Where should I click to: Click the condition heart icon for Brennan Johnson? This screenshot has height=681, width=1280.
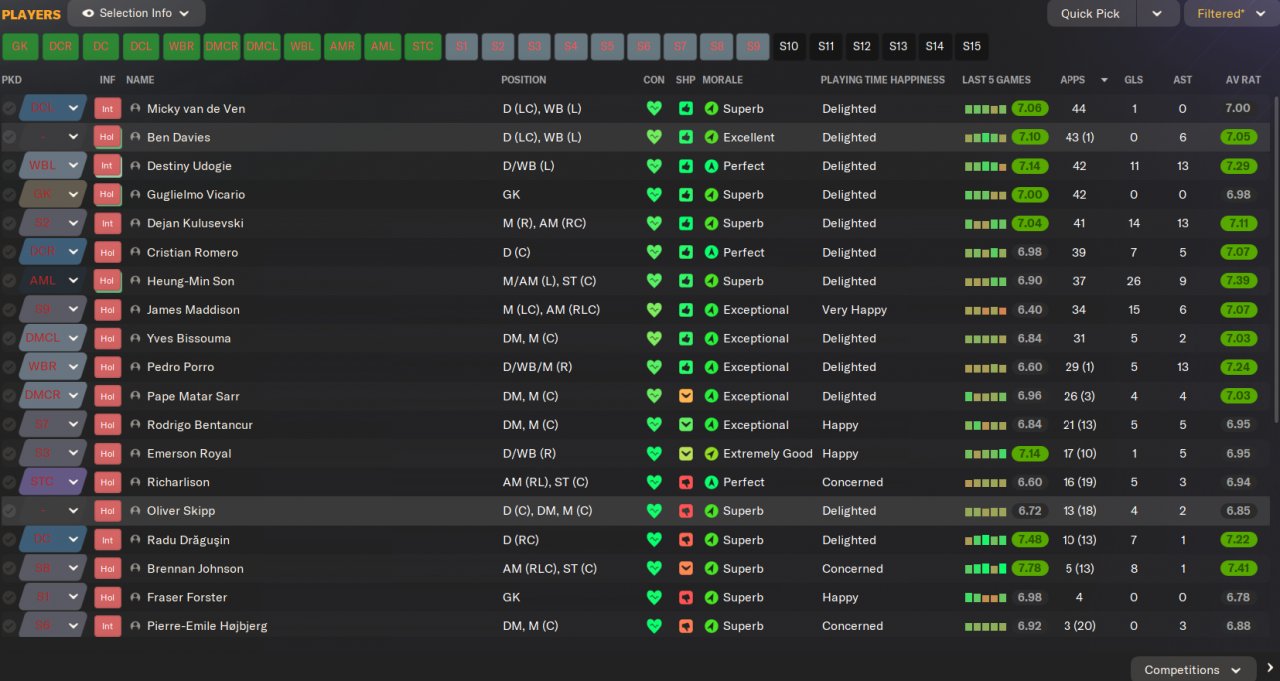click(654, 568)
